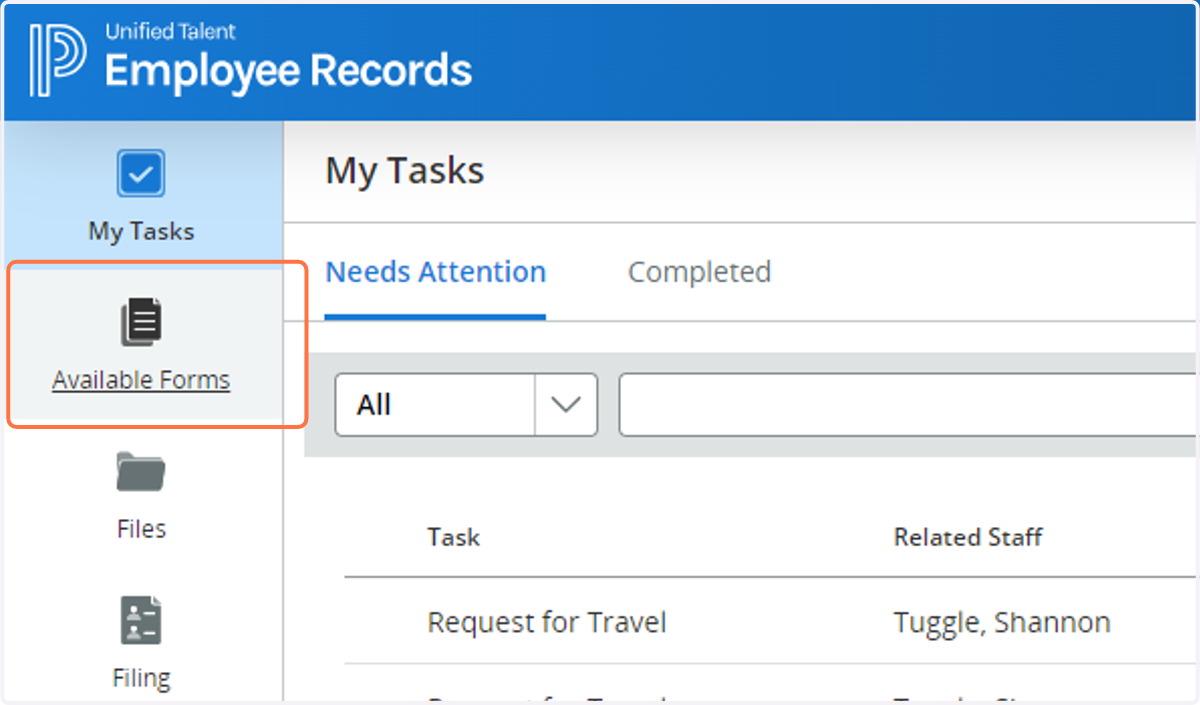Image resolution: width=1200 pixels, height=705 pixels.
Task: Open the Files folder icon
Action: [141, 471]
